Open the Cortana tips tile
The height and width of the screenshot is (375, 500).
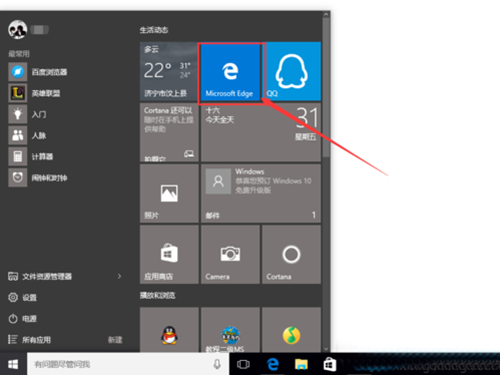pyautogui.click(x=169, y=132)
